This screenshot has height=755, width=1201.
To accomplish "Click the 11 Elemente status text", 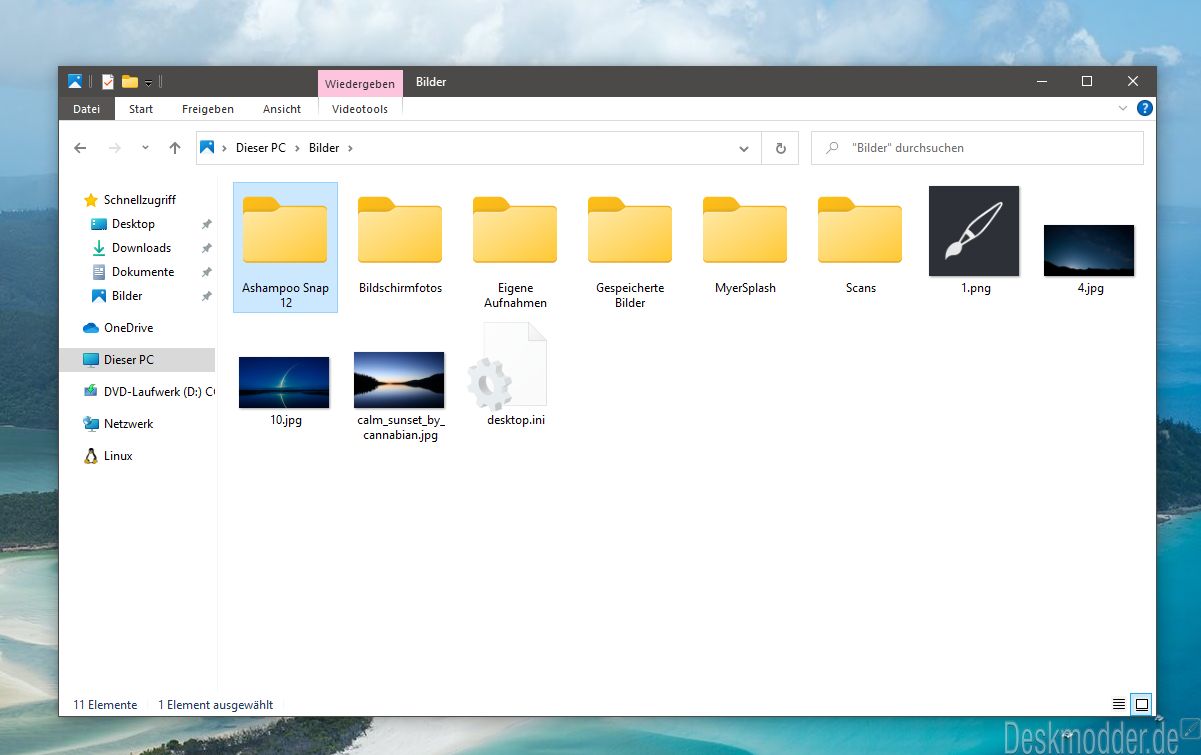I will click(105, 705).
